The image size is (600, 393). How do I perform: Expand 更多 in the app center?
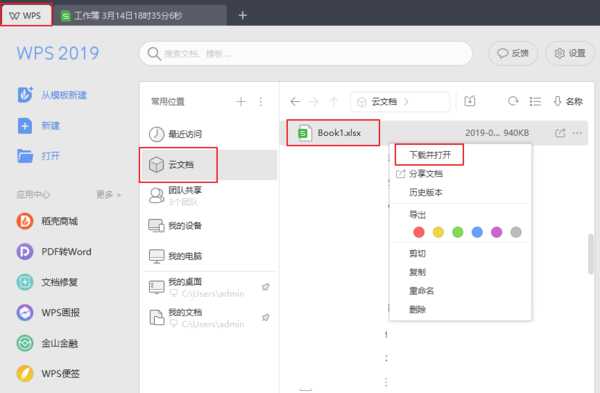click(x=109, y=195)
